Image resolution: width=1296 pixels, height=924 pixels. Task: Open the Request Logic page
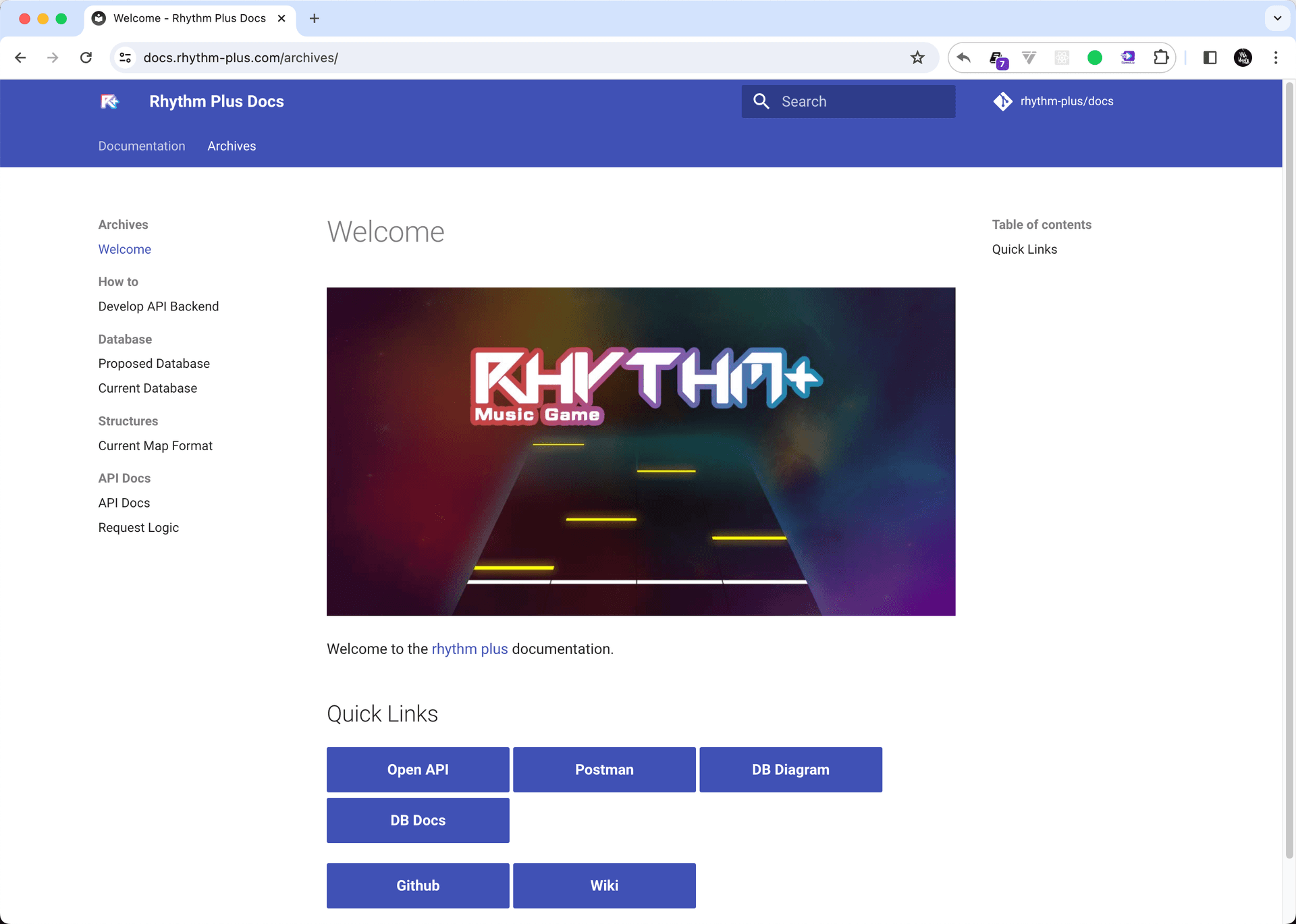[138, 528]
